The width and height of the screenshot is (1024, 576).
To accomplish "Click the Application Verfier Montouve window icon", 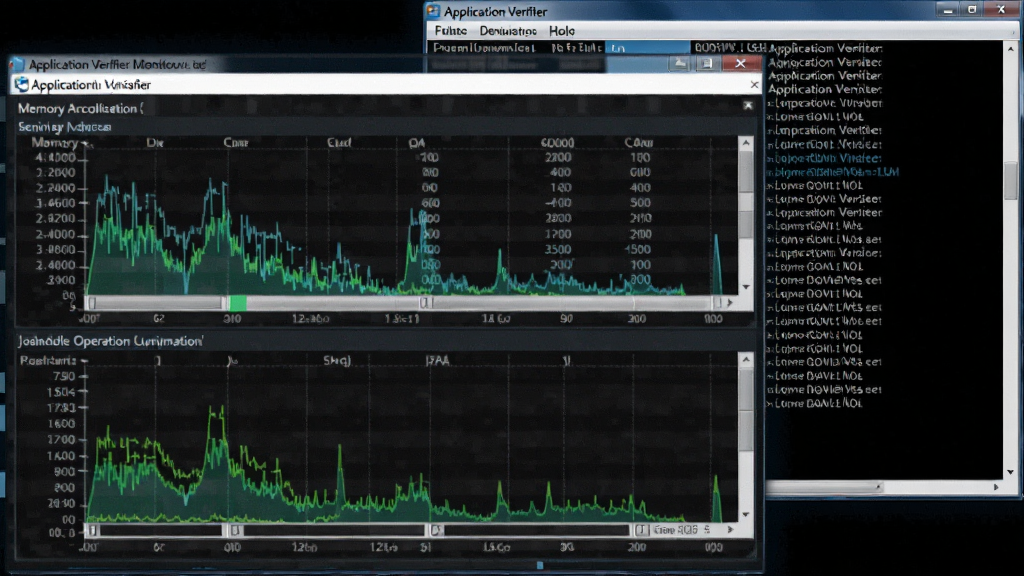I will (x=18, y=64).
